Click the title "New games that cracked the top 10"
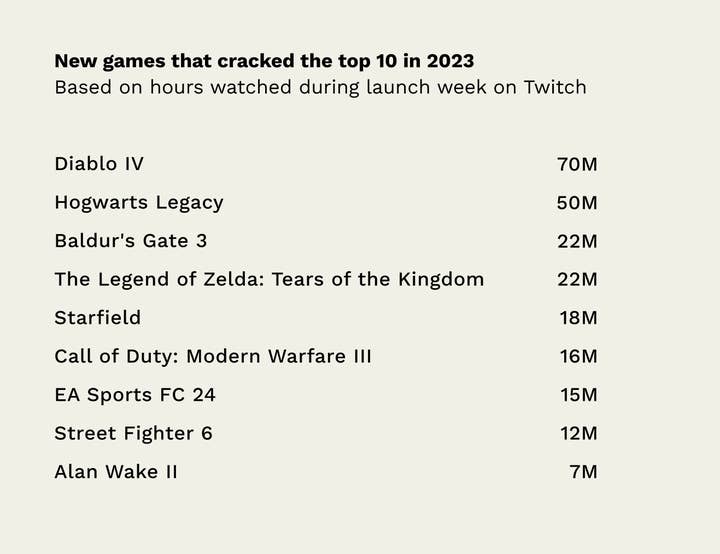Viewport: 720px width, 554px height. pos(264,61)
